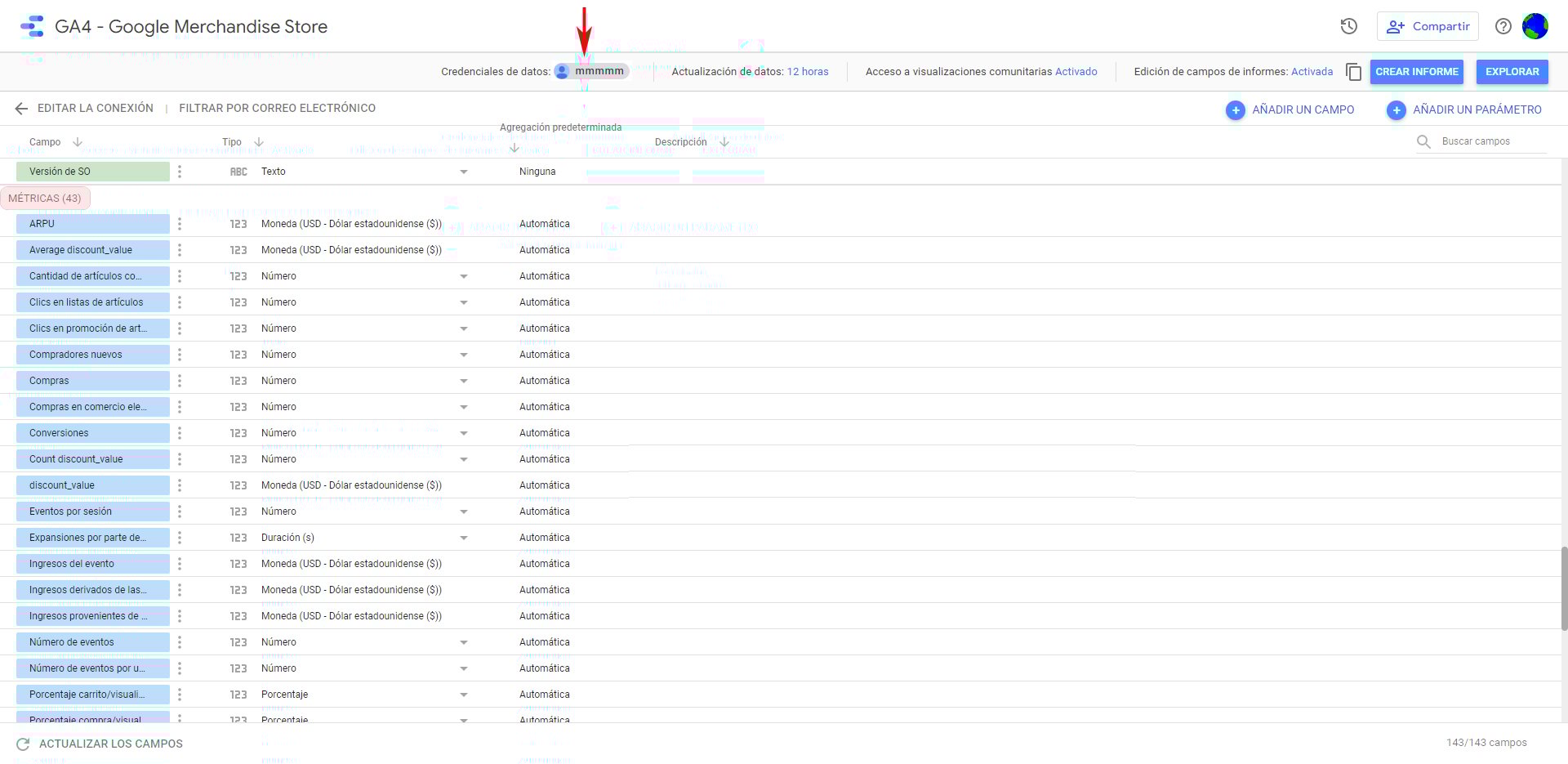Viewport: 1568px width, 764px height.
Task: Open the Looker Studio home logo
Action: (x=32, y=26)
